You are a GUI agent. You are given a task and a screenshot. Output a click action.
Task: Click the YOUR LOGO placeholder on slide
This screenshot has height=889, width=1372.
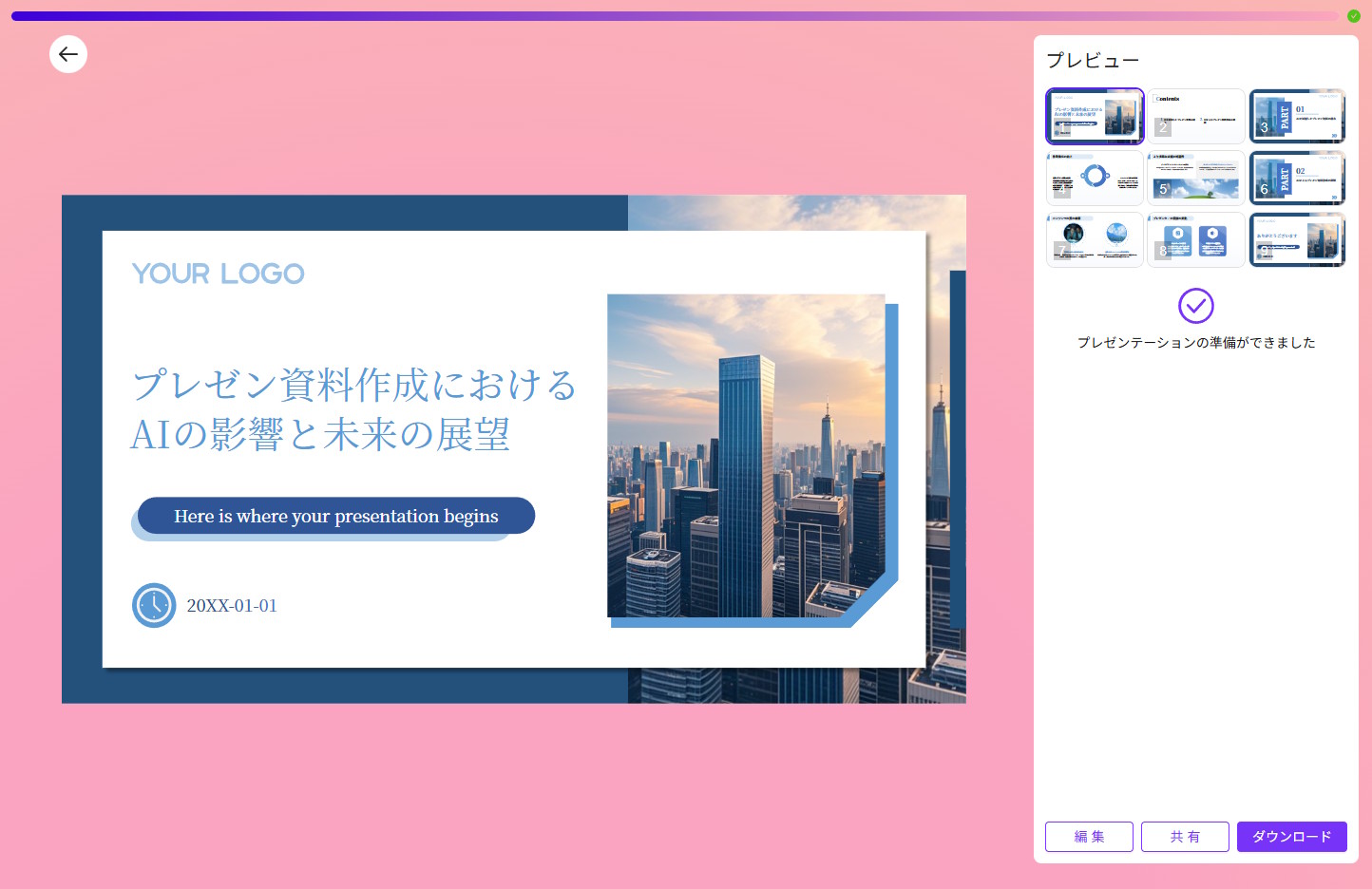point(218,274)
